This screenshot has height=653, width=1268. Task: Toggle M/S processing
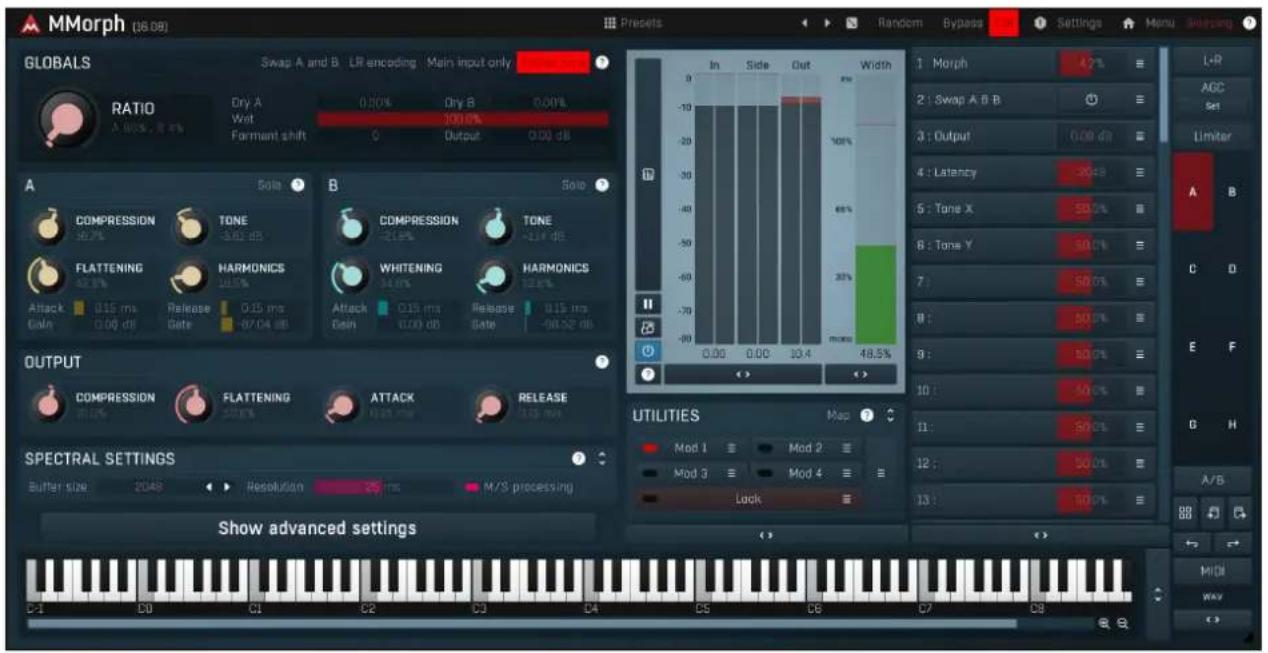pyautogui.click(x=519, y=487)
